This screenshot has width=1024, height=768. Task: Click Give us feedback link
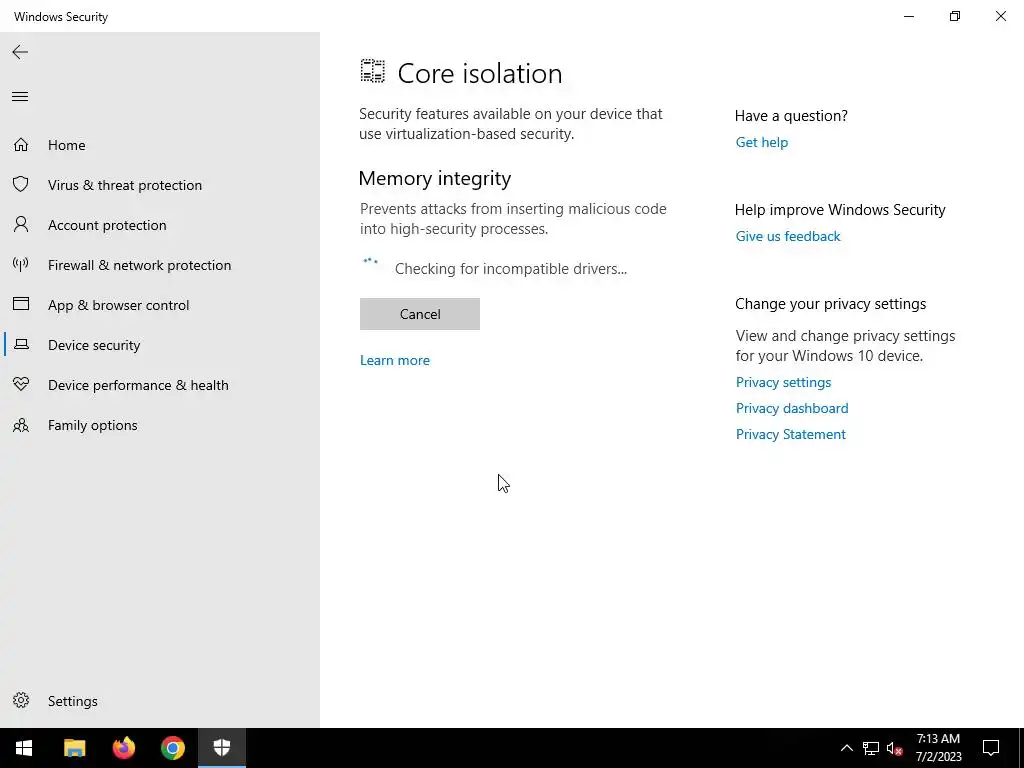pyautogui.click(x=788, y=236)
